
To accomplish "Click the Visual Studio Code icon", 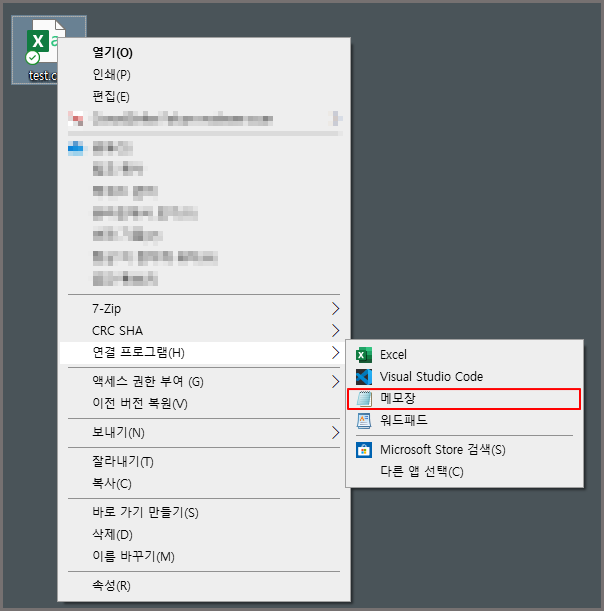I will coord(364,377).
